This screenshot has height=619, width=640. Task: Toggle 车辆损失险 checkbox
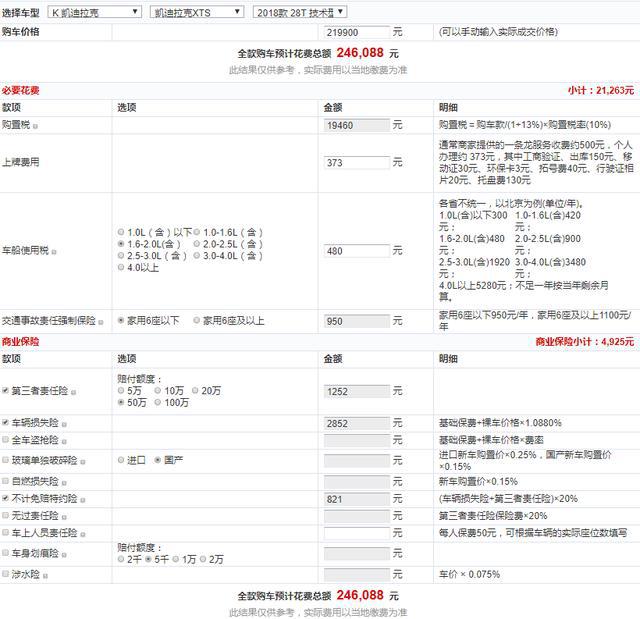5,422
